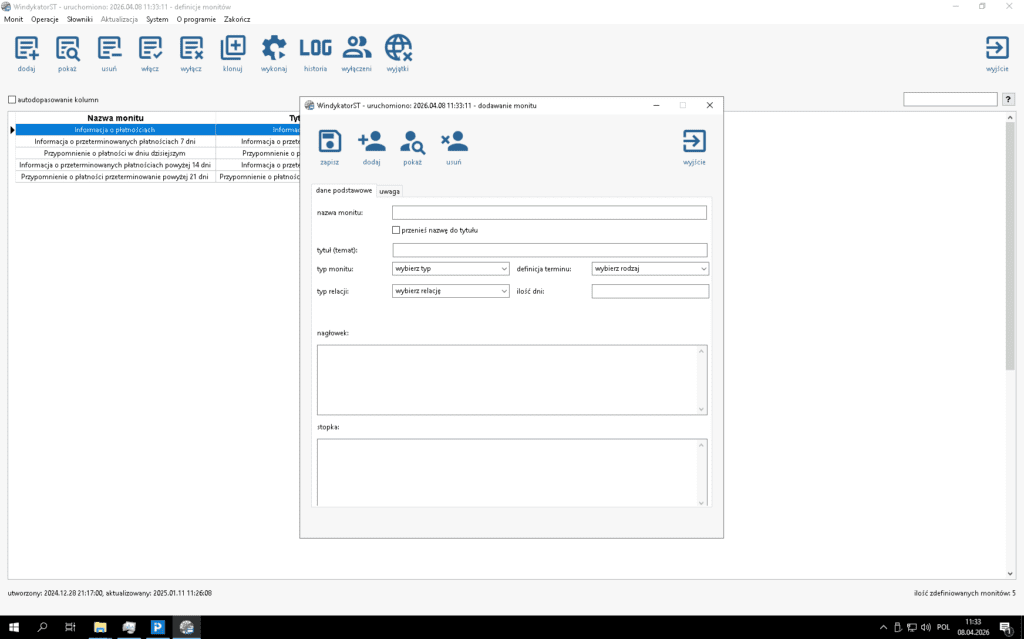Click the question mark help button
The width and height of the screenshot is (1024, 639).
(x=1008, y=100)
